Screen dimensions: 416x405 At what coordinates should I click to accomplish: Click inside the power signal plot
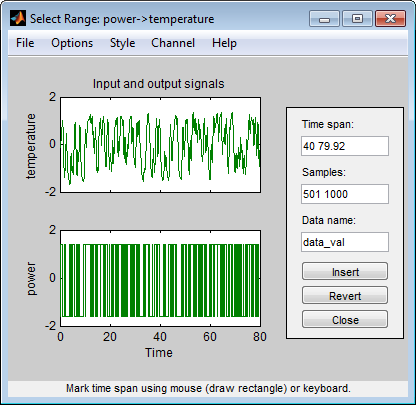pyautogui.click(x=160, y=278)
